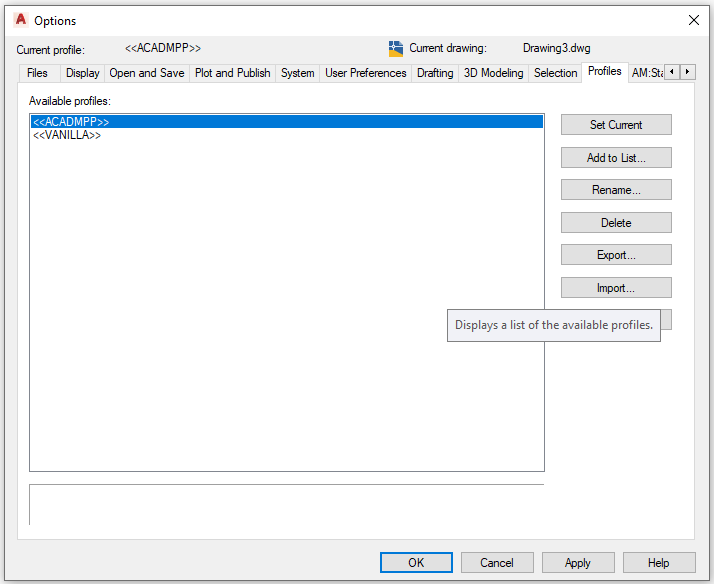Select the <<VANILLA>> profile in list
The height and width of the screenshot is (584, 714).
pyautogui.click(x=67, y=135)
